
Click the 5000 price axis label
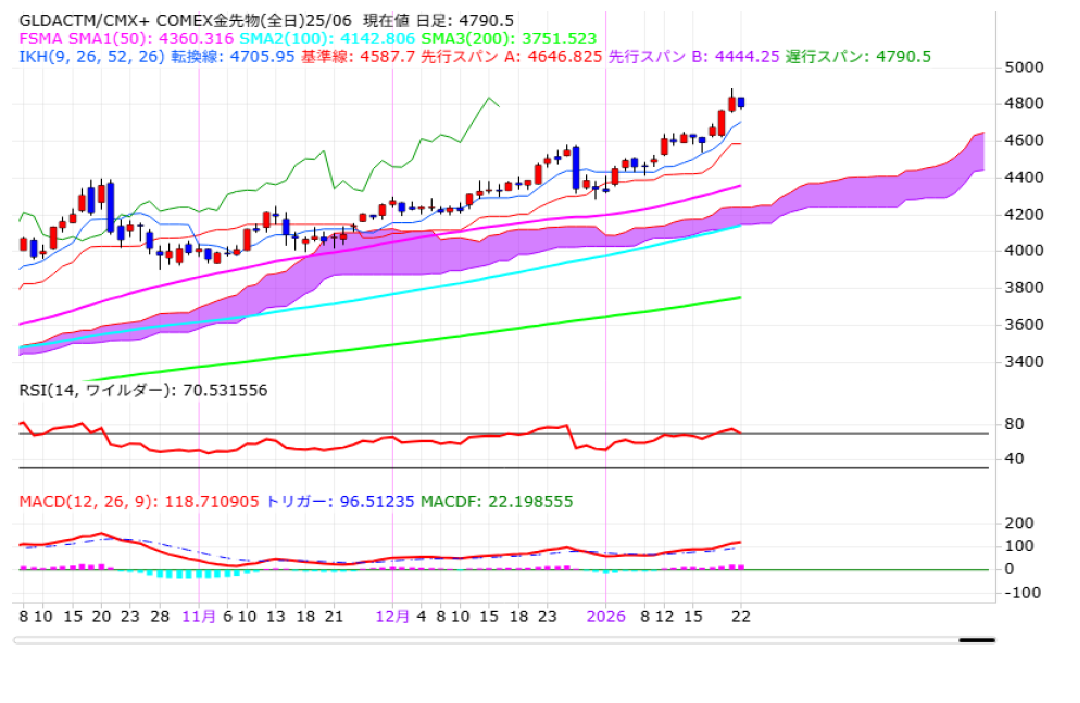click(x=1025, y=67)
